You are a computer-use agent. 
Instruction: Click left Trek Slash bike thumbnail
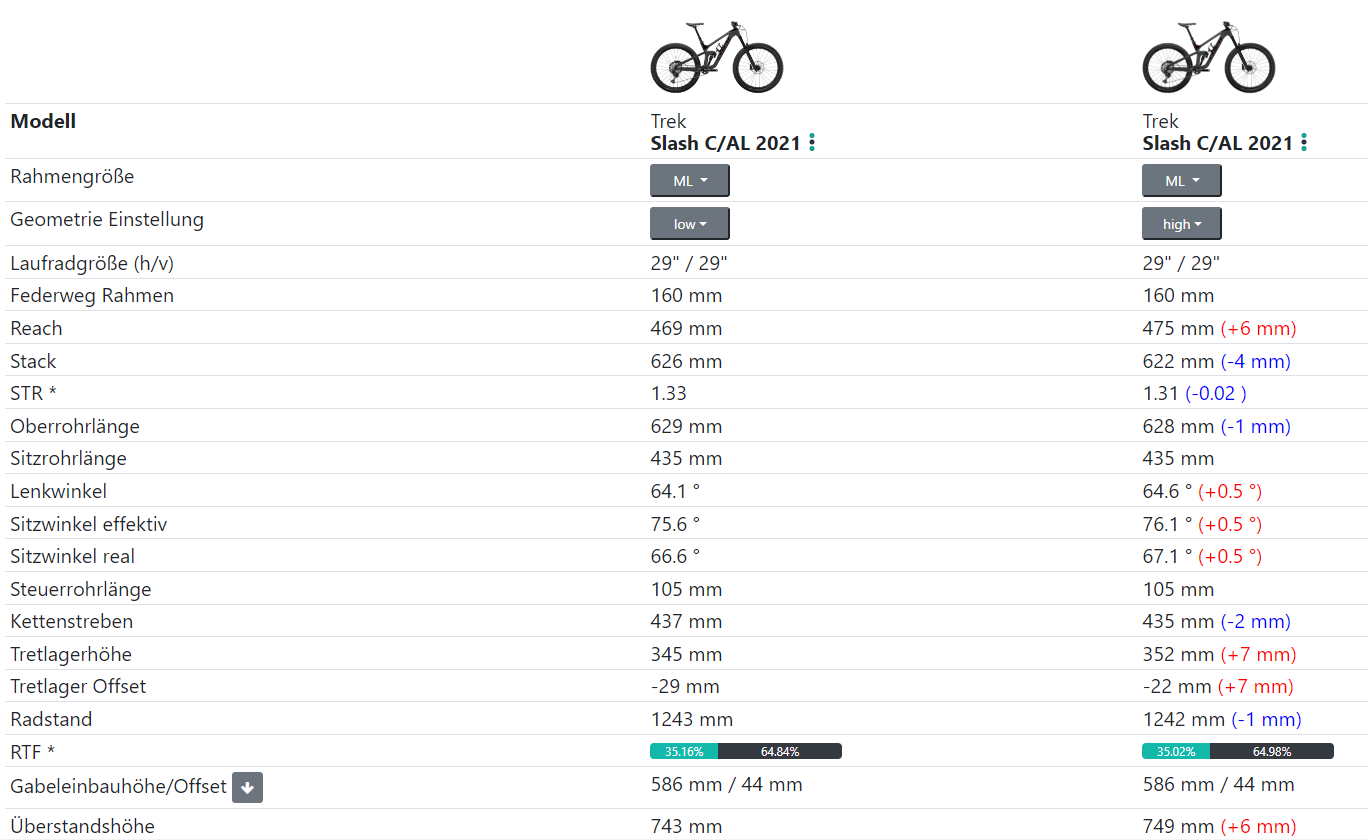point(717,57)
